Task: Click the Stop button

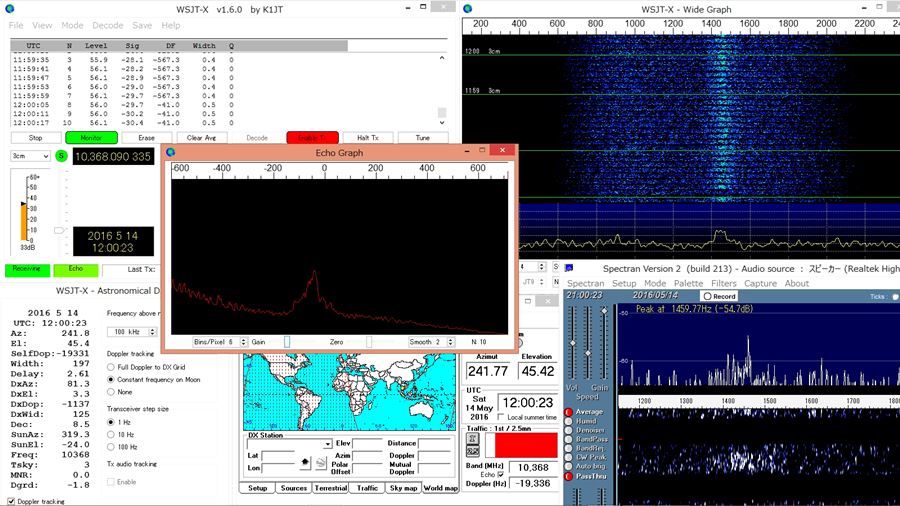Action: (x=36, y=138)
